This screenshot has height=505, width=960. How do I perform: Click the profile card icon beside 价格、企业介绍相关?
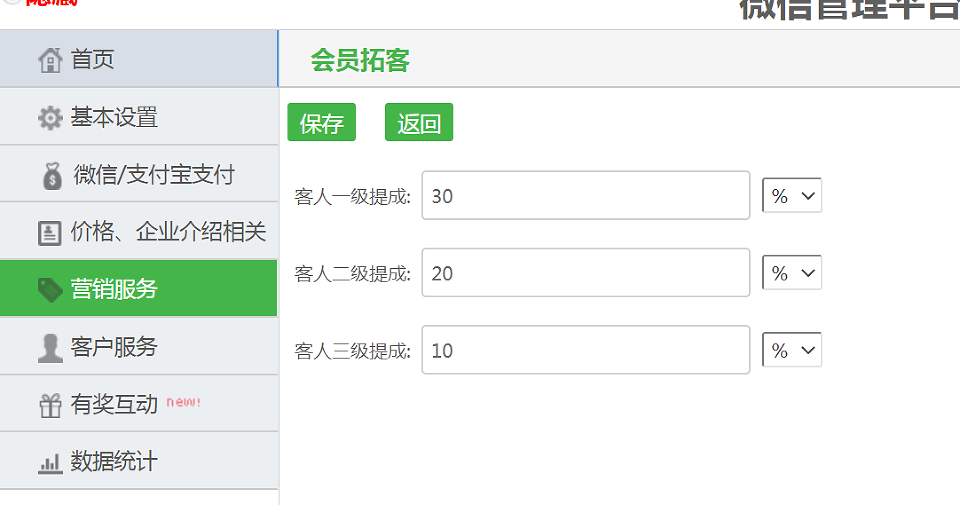[50, 233]
